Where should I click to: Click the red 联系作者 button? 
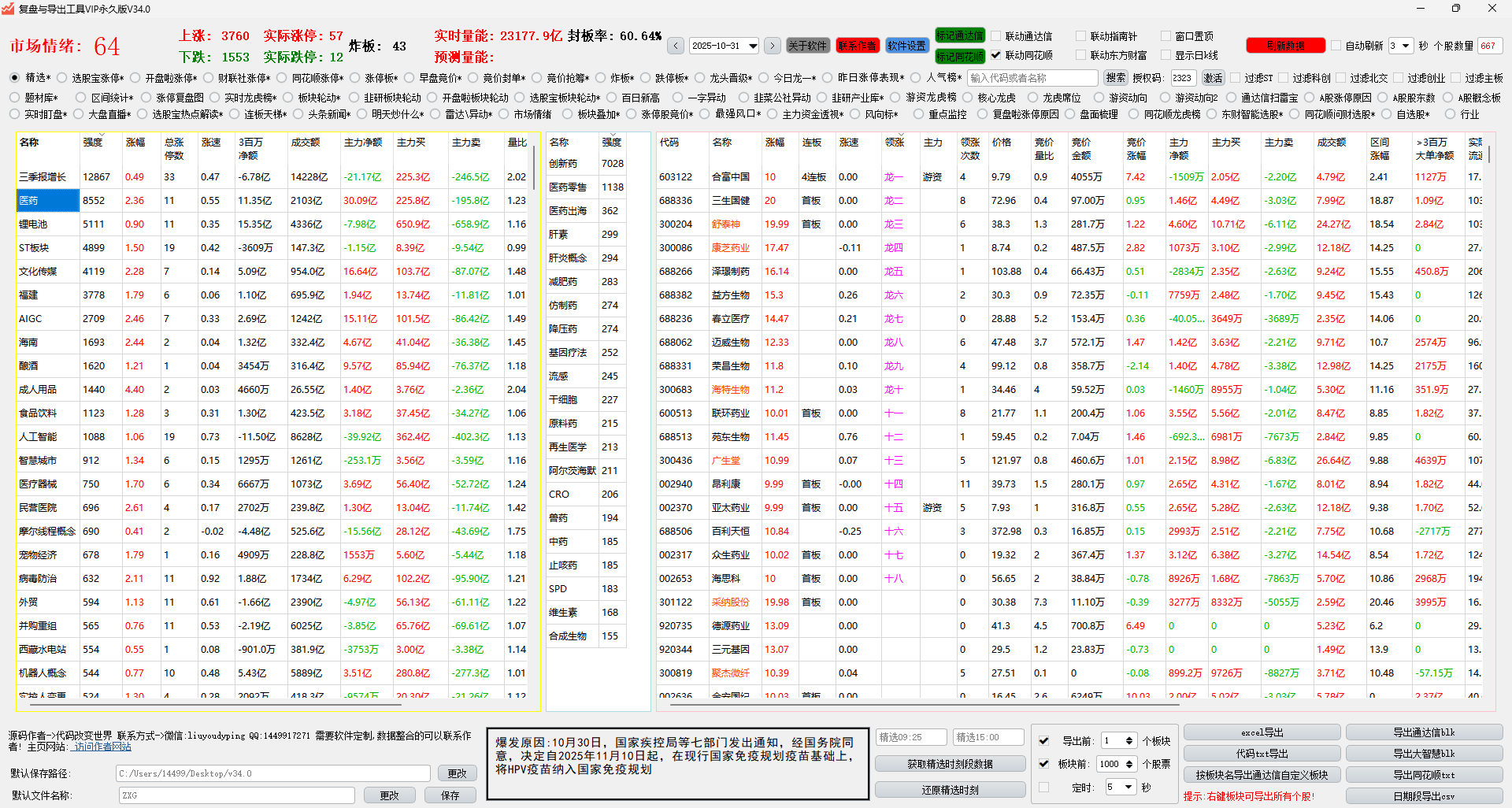click(857, 46)
